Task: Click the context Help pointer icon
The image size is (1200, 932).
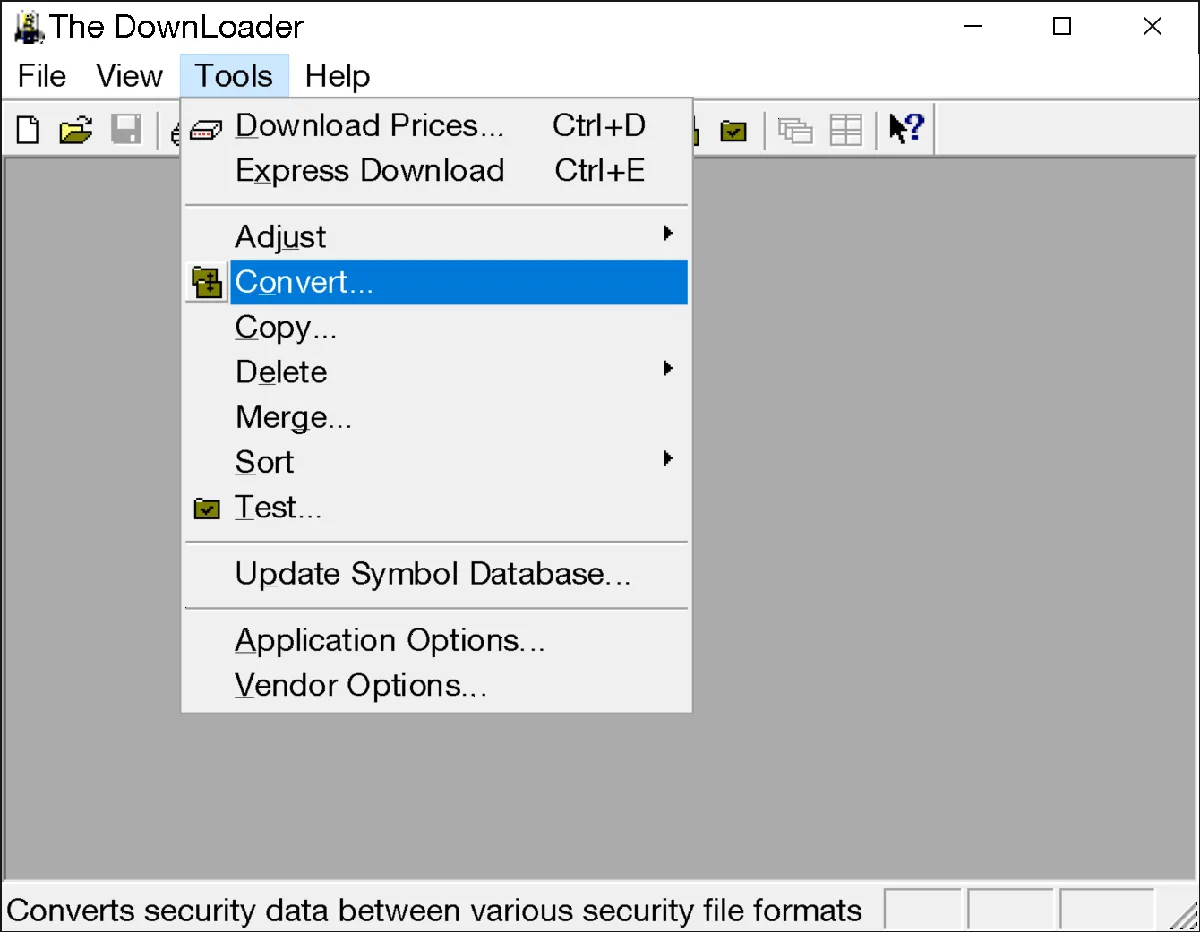Action: [x=906, y=130]
